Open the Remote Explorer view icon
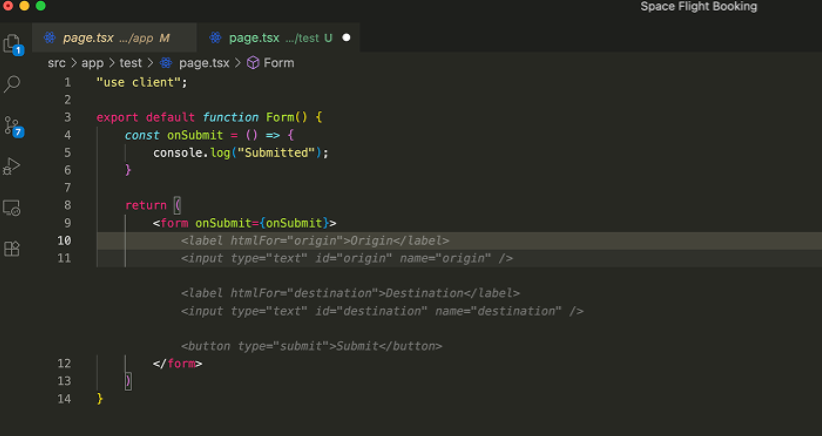The width and height of the screenshot is (822, 436). point(13,208)
